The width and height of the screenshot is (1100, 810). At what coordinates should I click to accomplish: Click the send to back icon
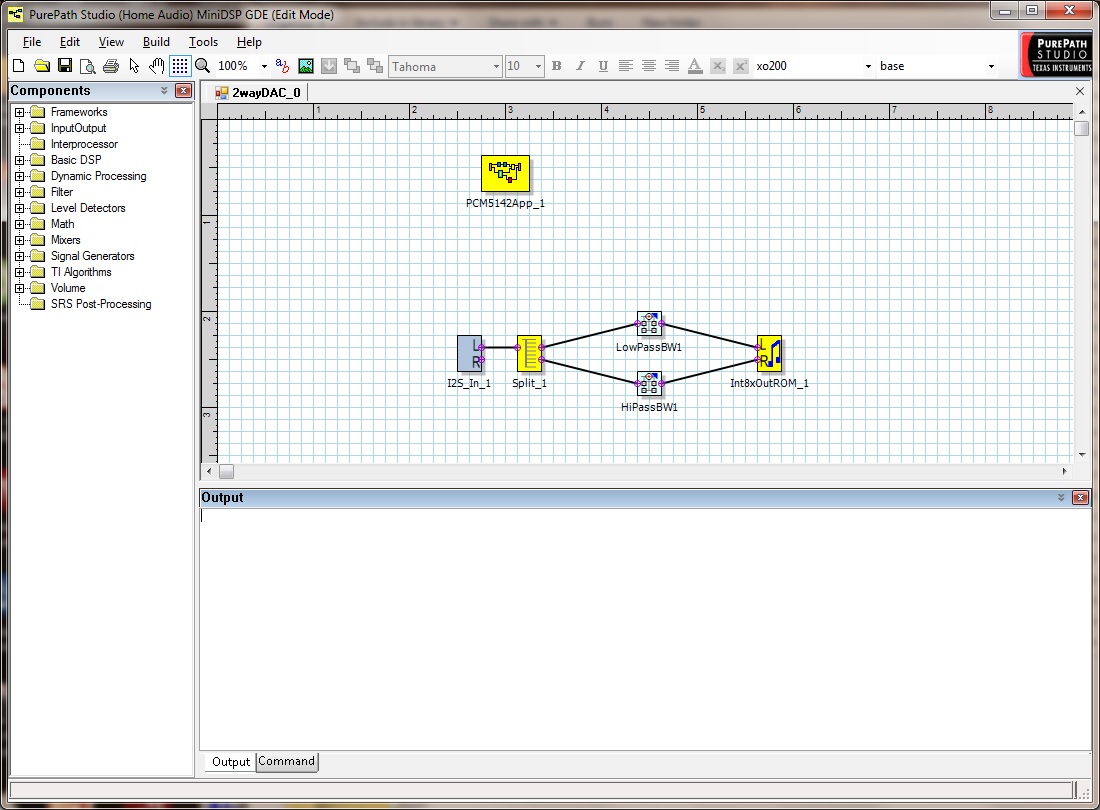(375, 66)
